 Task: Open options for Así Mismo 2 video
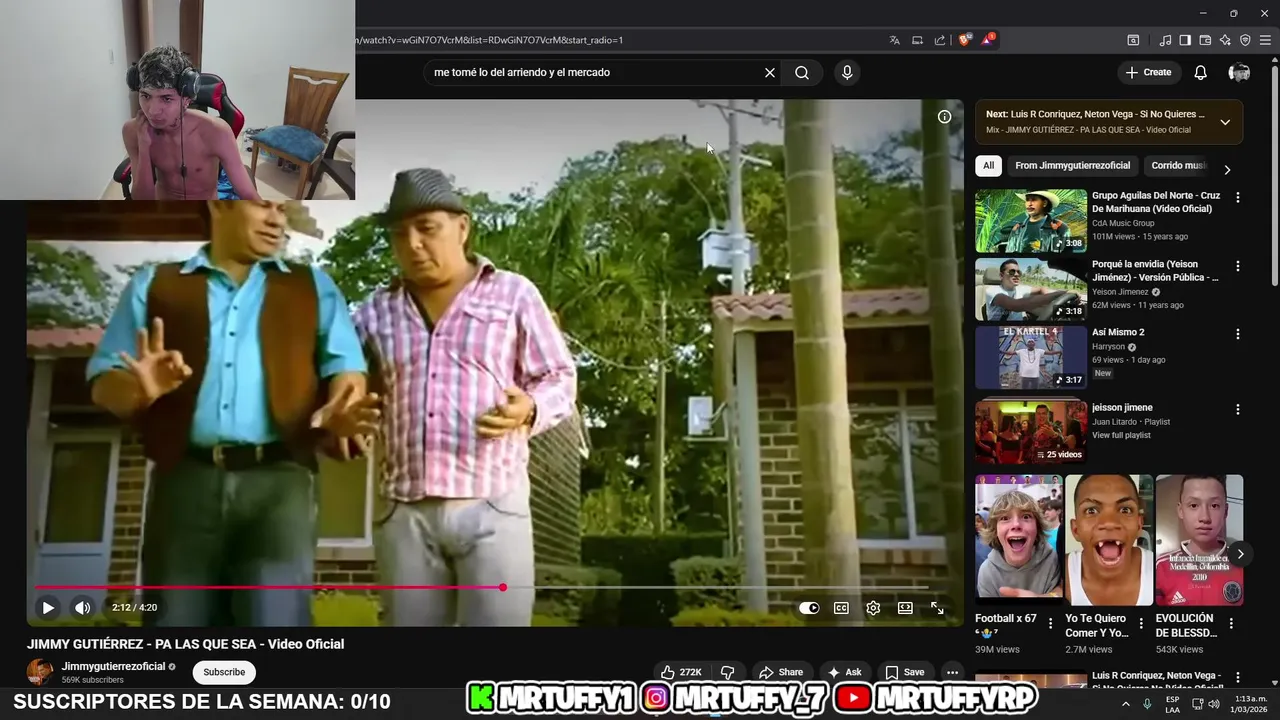pos(1238,334)
